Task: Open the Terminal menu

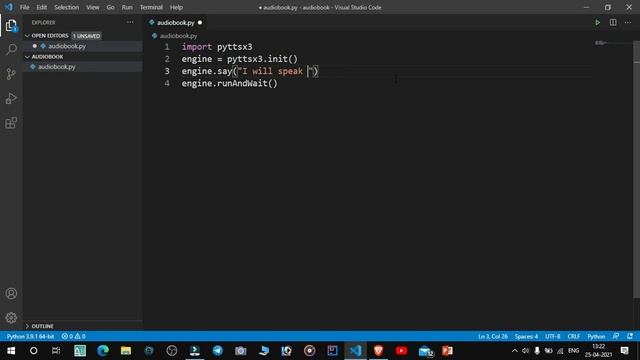Action: (x=151, y=7)
